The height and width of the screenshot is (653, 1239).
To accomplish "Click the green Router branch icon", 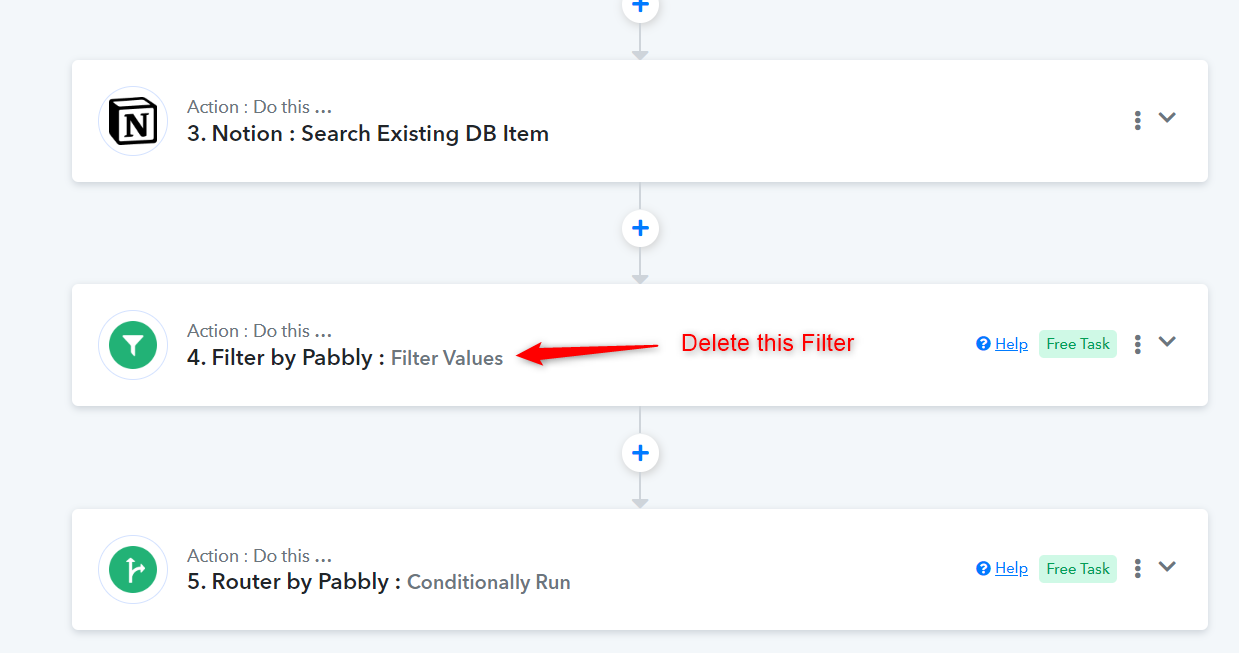I will pyautogui.click(x=133, y=570).
